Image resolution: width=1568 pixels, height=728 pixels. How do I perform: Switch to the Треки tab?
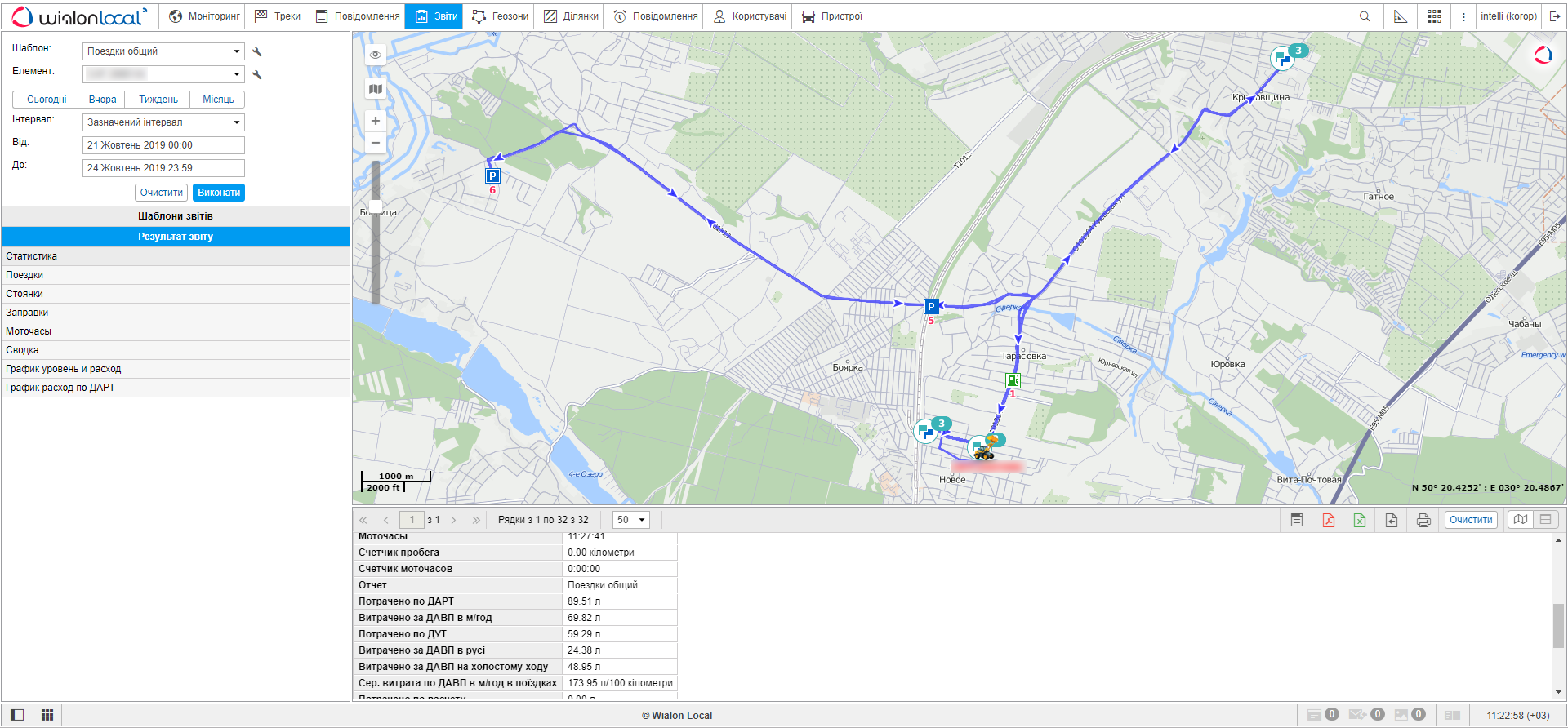(x=278, y=16)
